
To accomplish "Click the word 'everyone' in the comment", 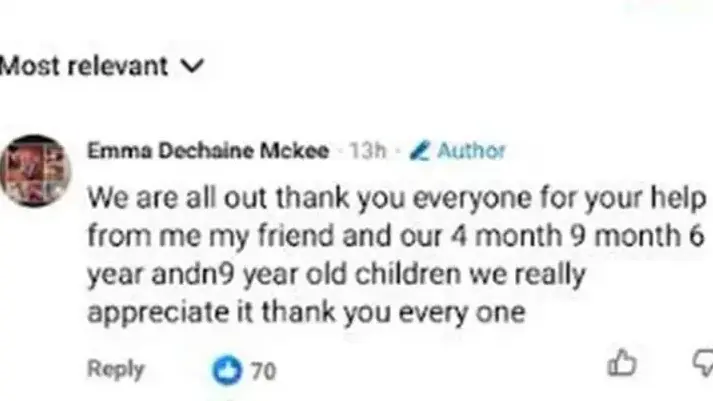I will [473, 200].
